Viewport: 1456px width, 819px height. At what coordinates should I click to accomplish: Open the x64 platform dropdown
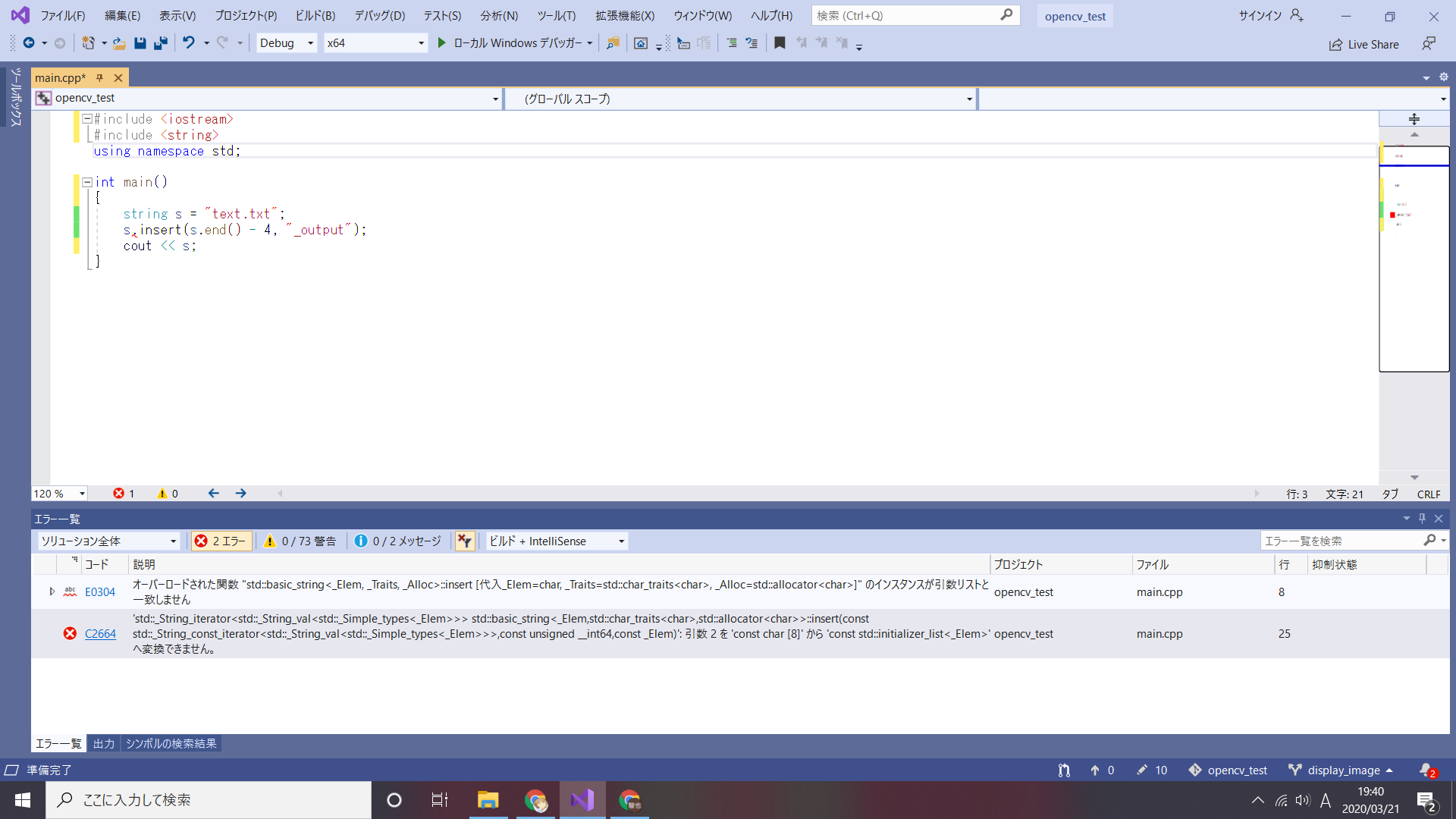point(375,43)
